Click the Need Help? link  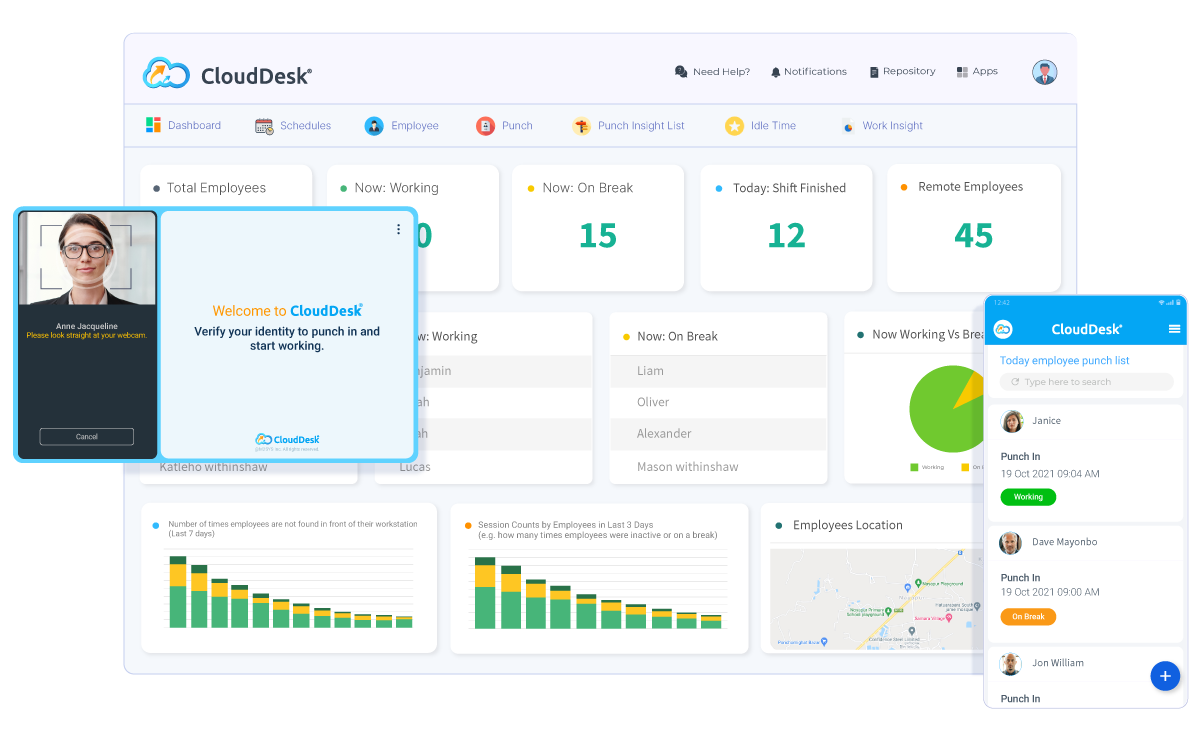click(721, 72)
